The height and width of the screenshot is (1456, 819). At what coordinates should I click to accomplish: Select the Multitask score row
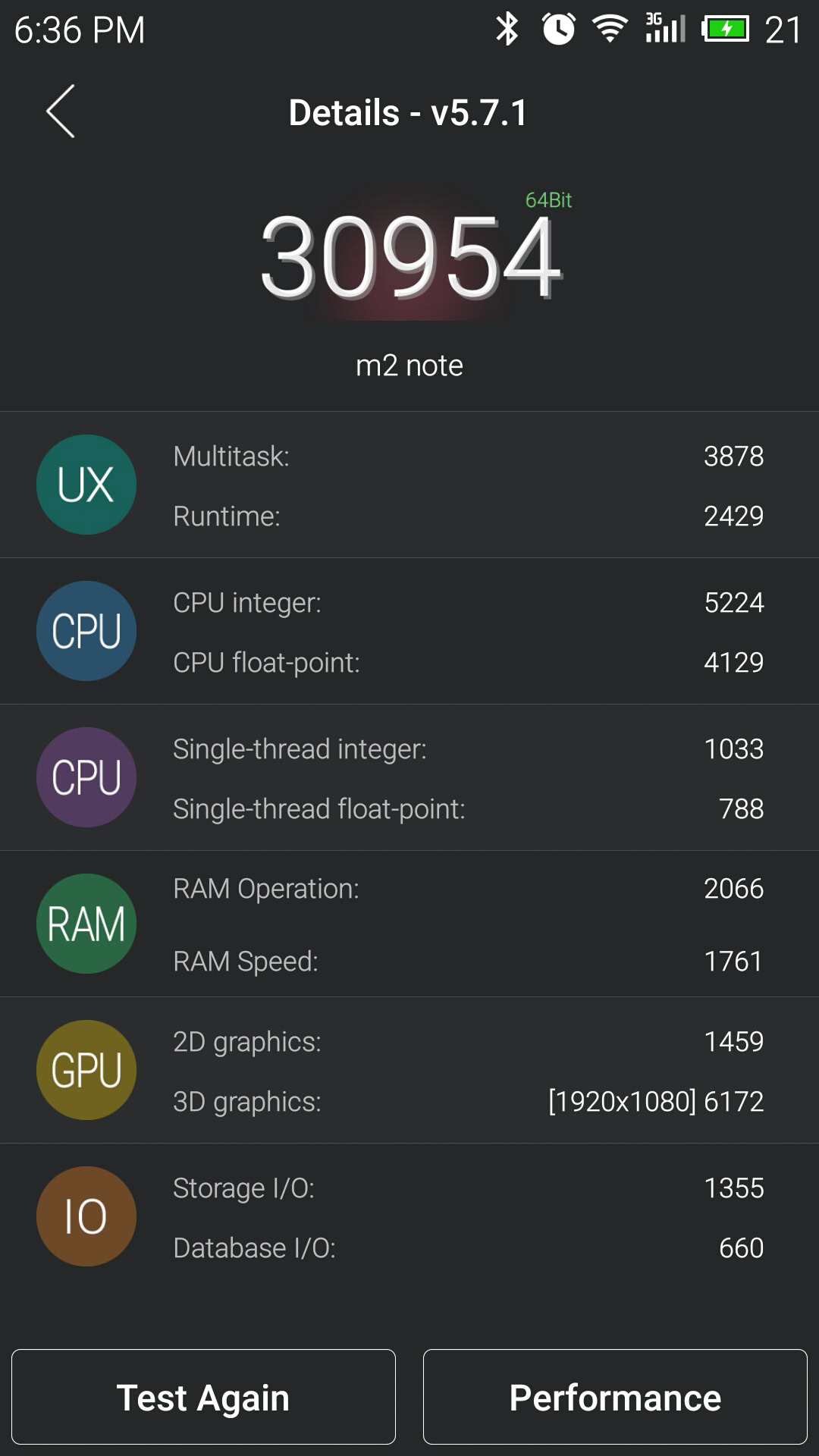point(468,457)
